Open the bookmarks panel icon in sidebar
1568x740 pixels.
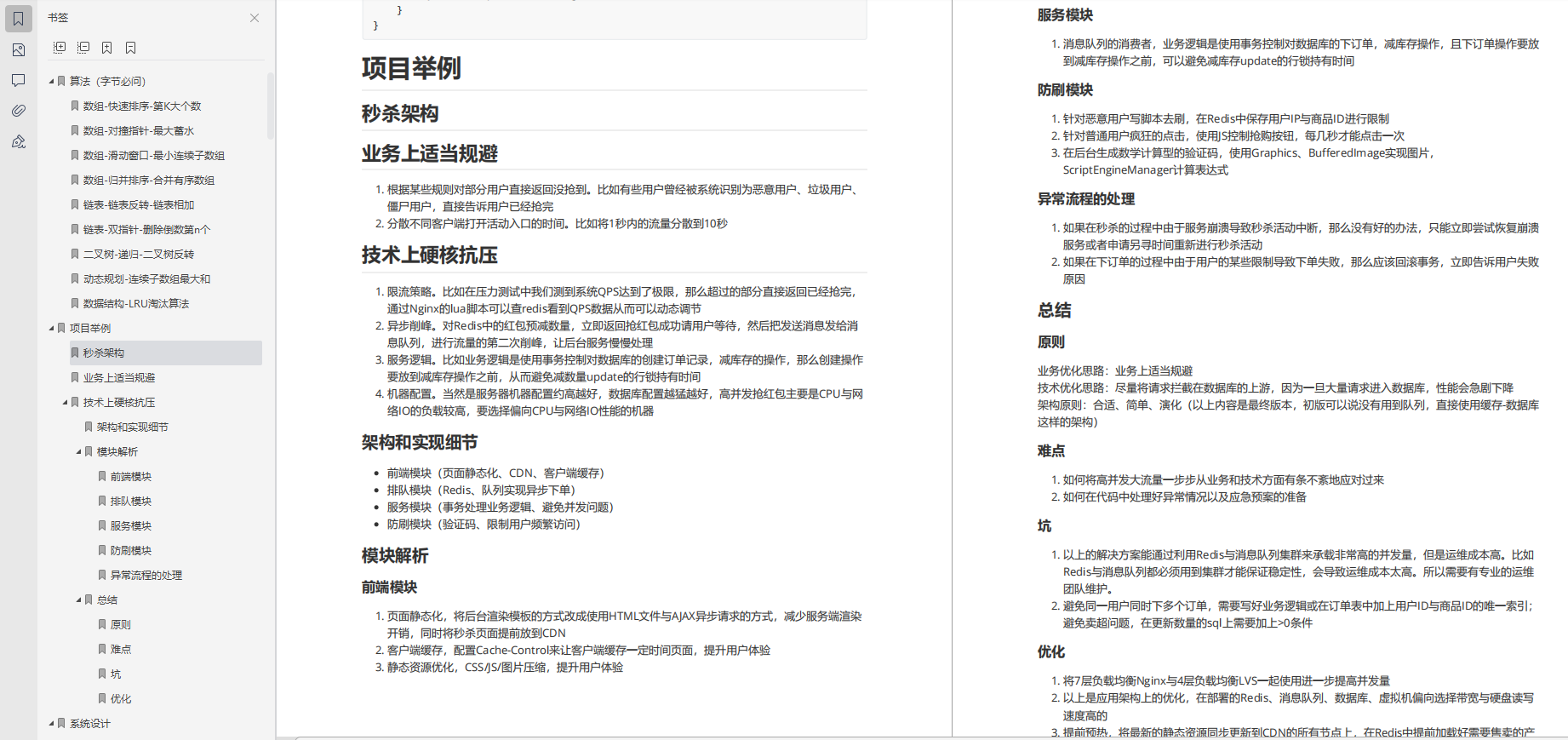click(18, 19)
